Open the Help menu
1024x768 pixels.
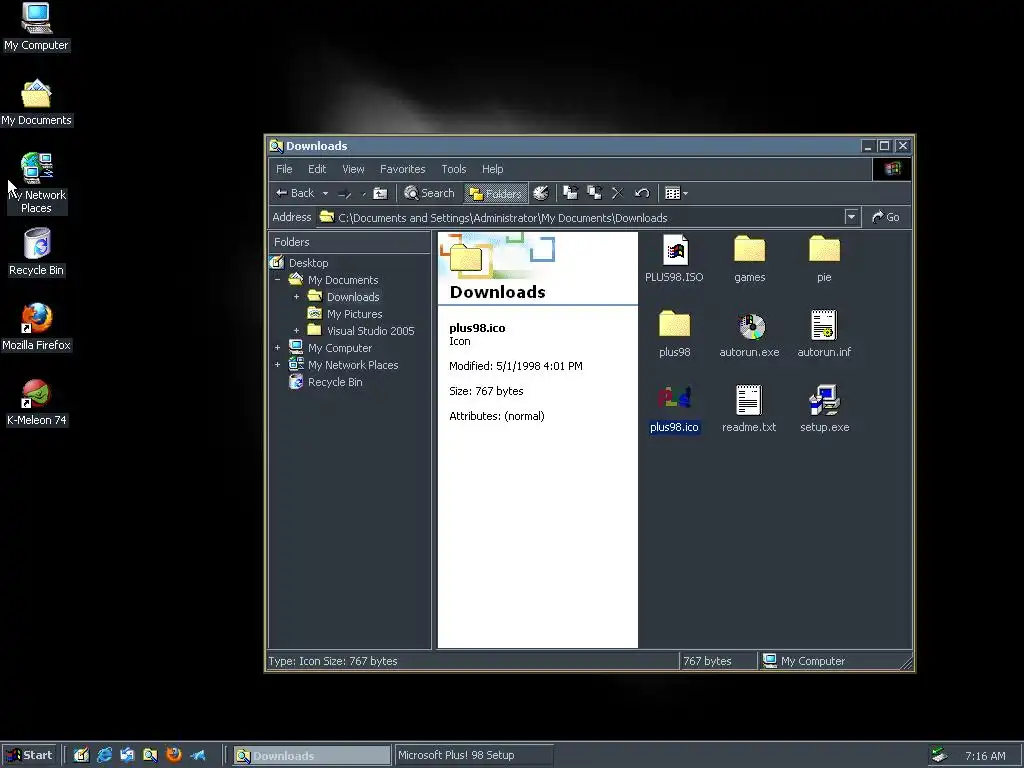[x=492, y=169]
